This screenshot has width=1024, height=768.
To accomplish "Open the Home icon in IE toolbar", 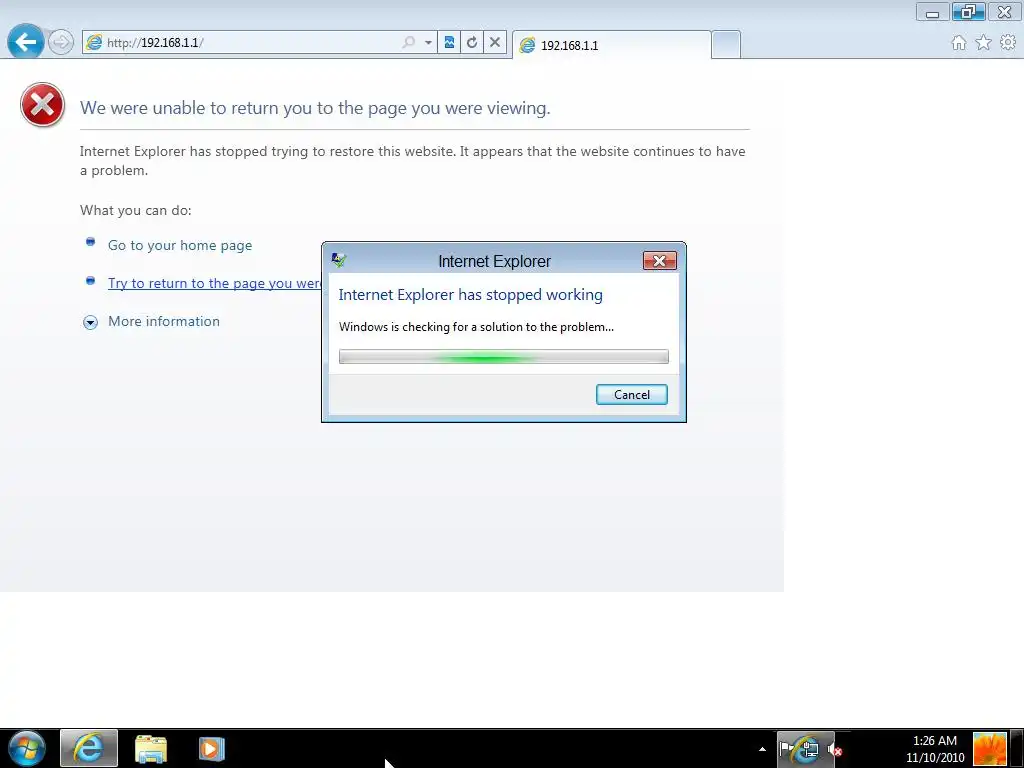I will pyautogui.click(x=959, y=43).
